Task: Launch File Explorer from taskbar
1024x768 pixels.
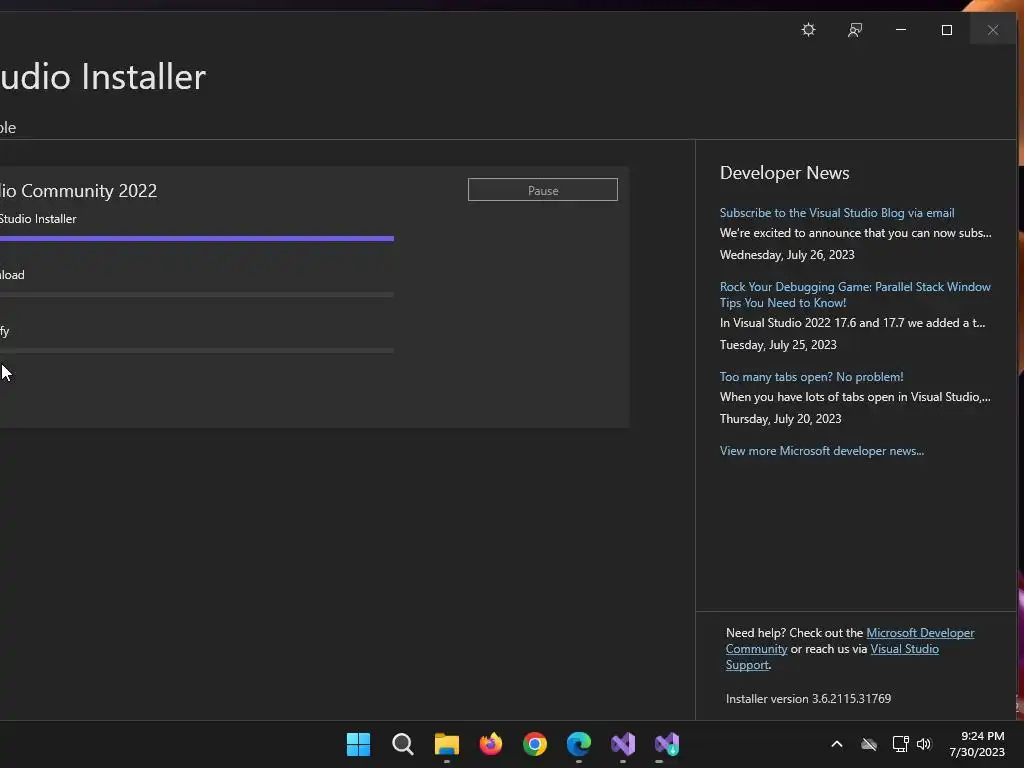Action: click(447, 744)
